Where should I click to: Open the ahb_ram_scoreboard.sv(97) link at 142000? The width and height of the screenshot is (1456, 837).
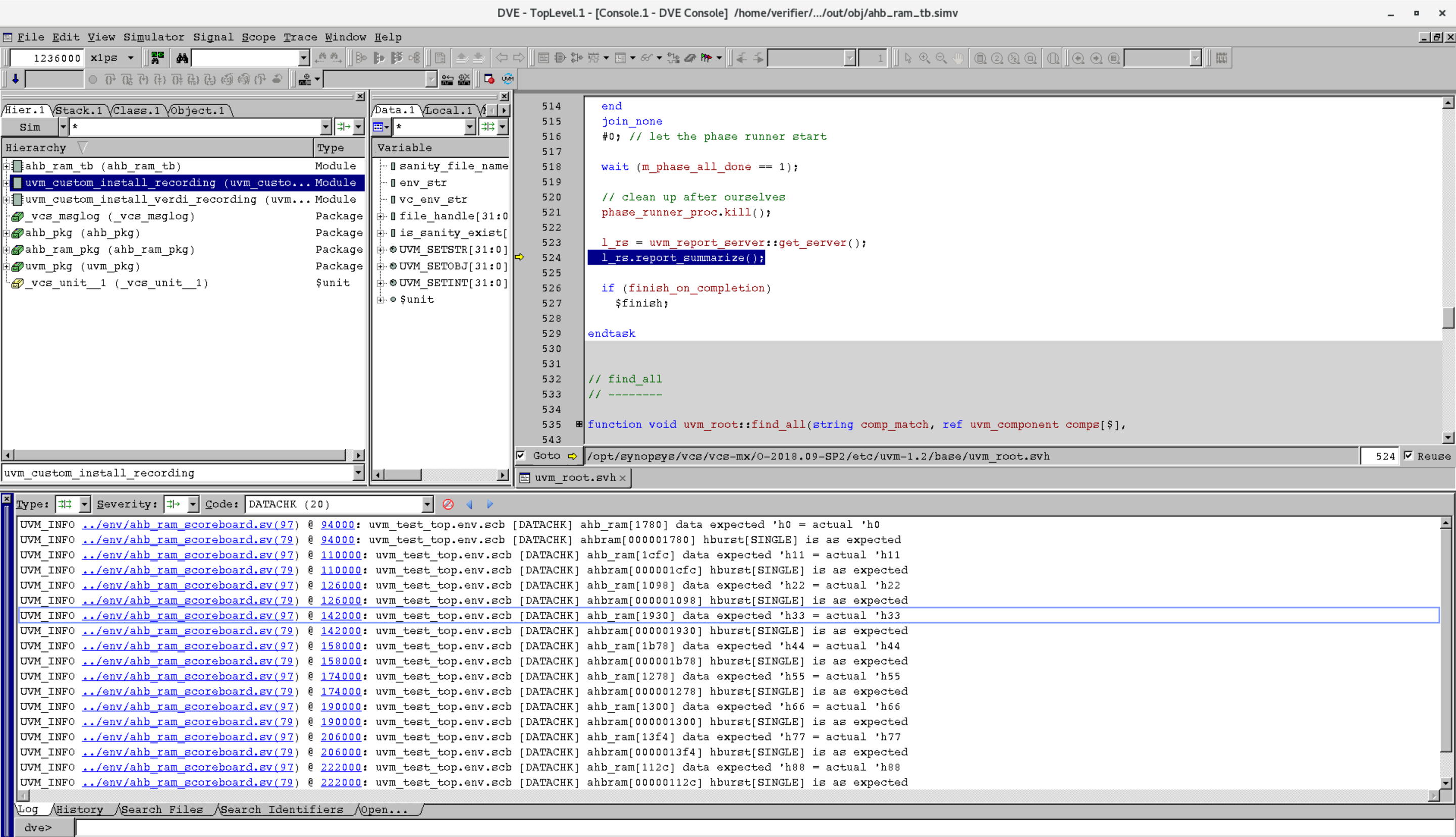pos(190,616)
